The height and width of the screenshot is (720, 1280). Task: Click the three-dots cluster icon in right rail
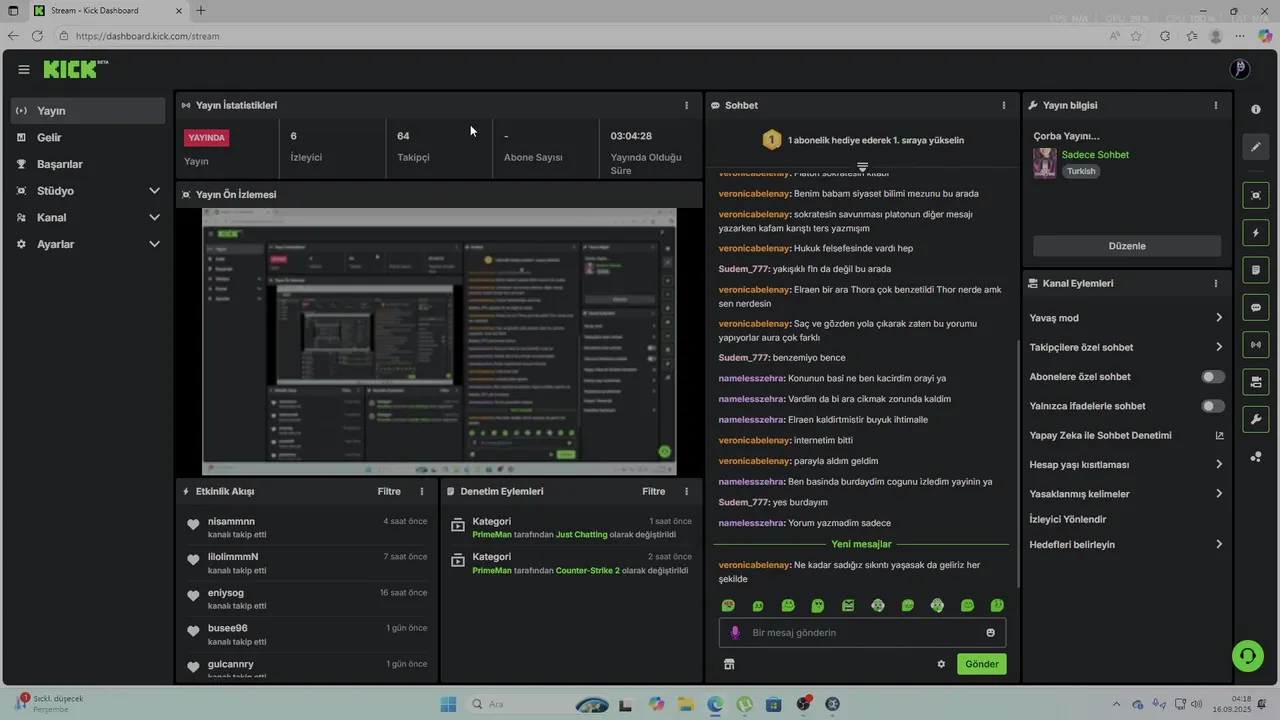(1256, 457)
